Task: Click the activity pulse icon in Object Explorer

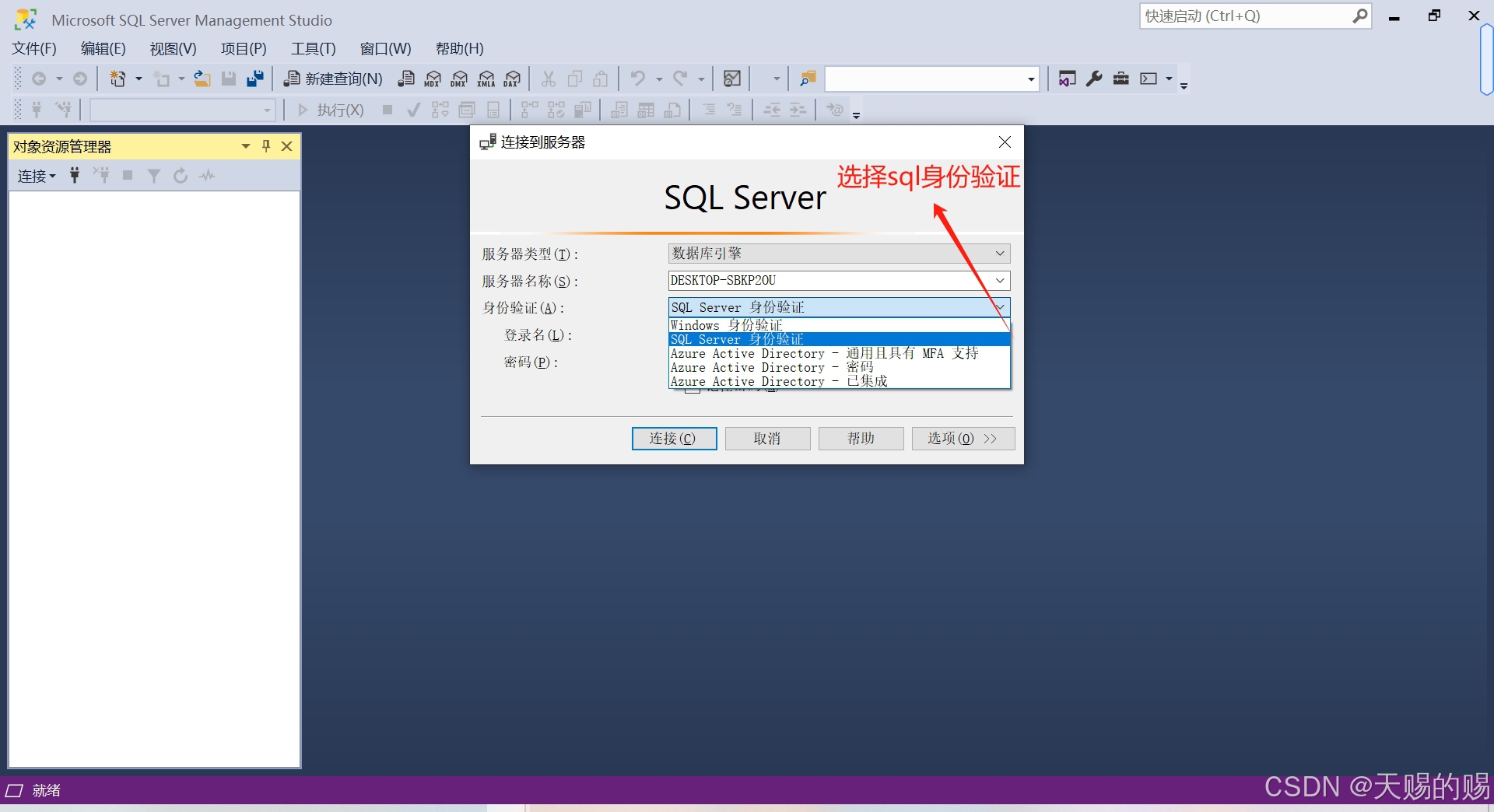Action: click(207, 176)
